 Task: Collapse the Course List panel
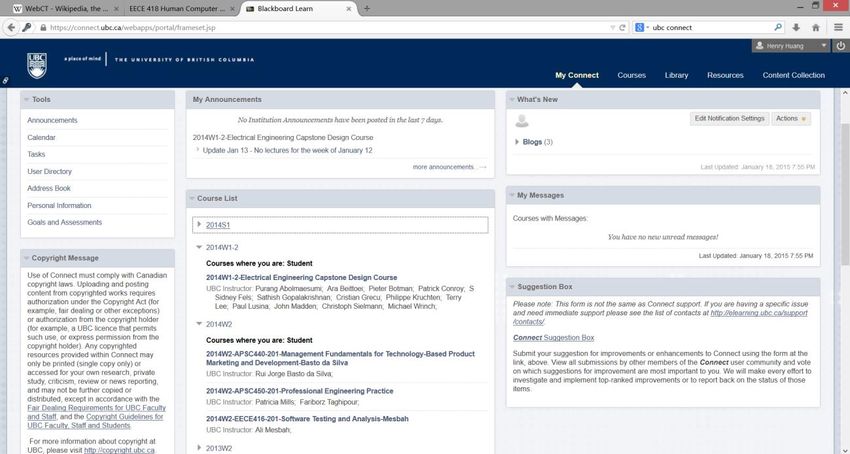pos(191,199)
